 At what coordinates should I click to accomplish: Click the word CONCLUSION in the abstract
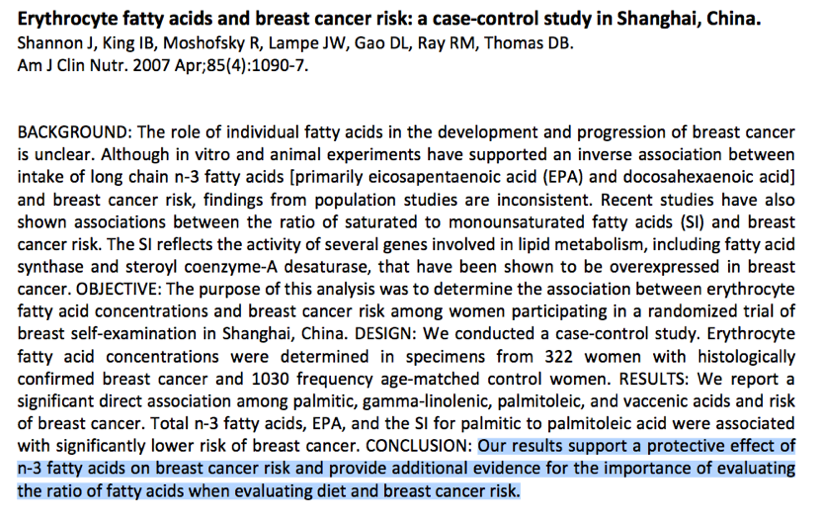pos(419,446)
